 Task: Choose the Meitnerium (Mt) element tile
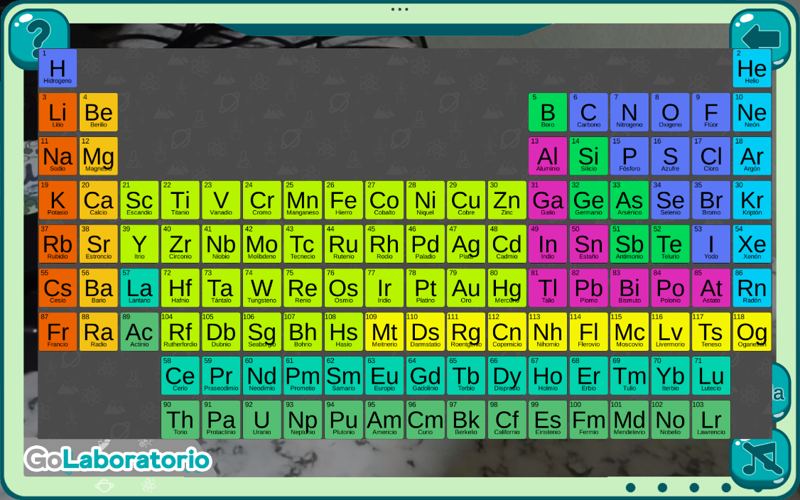[x=384, y=332]
